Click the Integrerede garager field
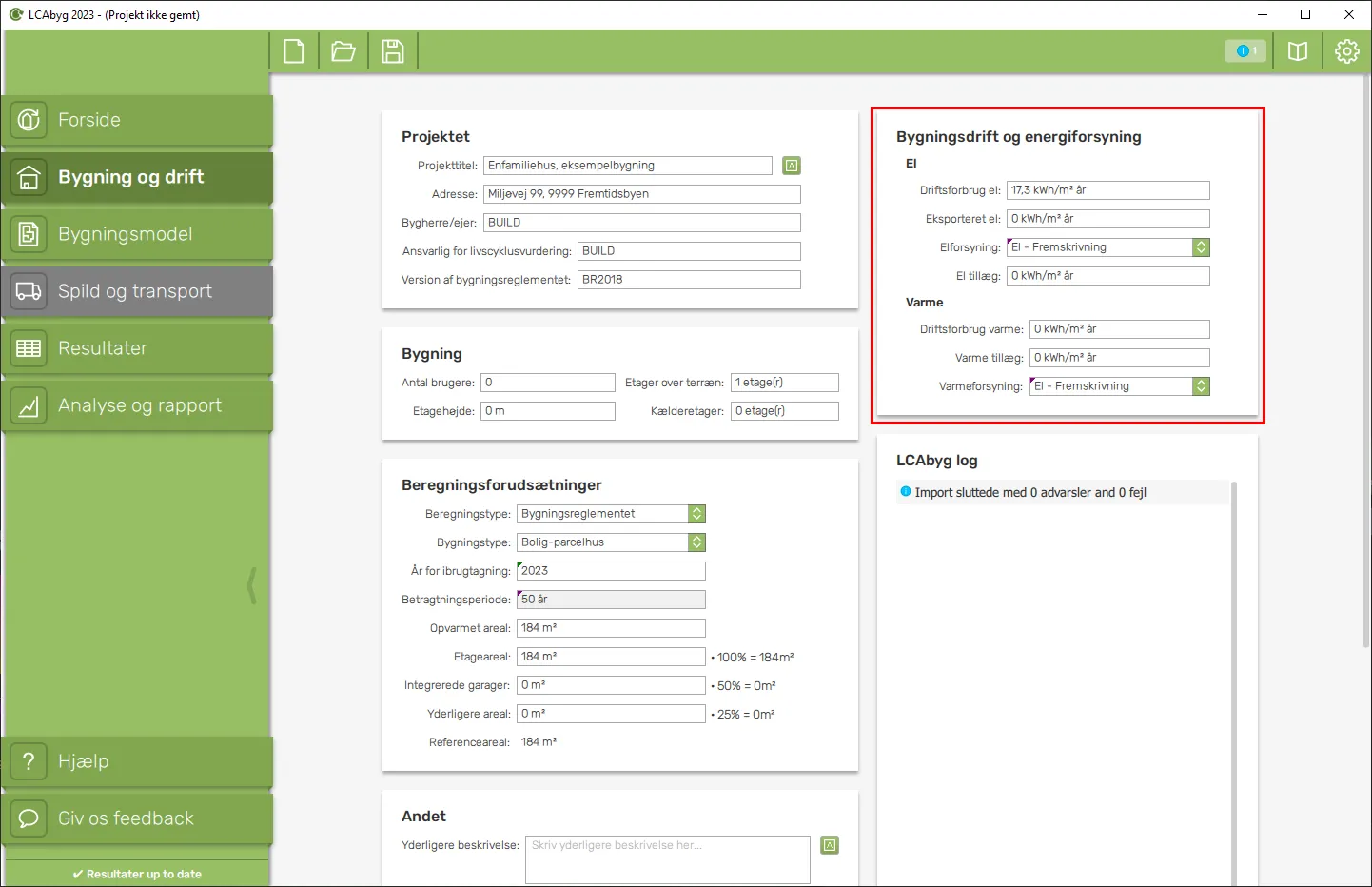This screenshot has width=1372, height=887. 611,685
